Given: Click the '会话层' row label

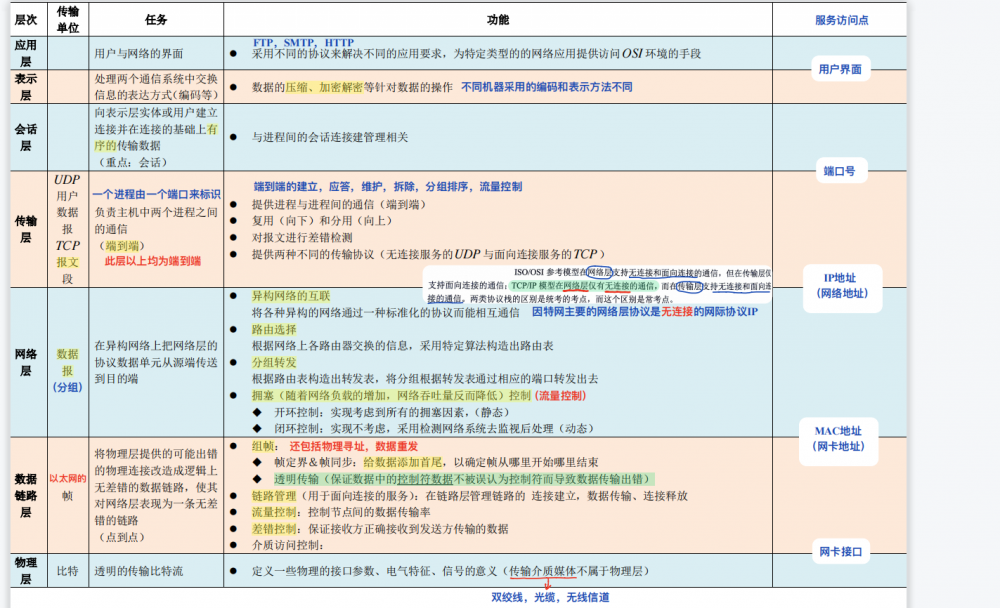Looking at the screenshot, I should (x=26, y=137).
